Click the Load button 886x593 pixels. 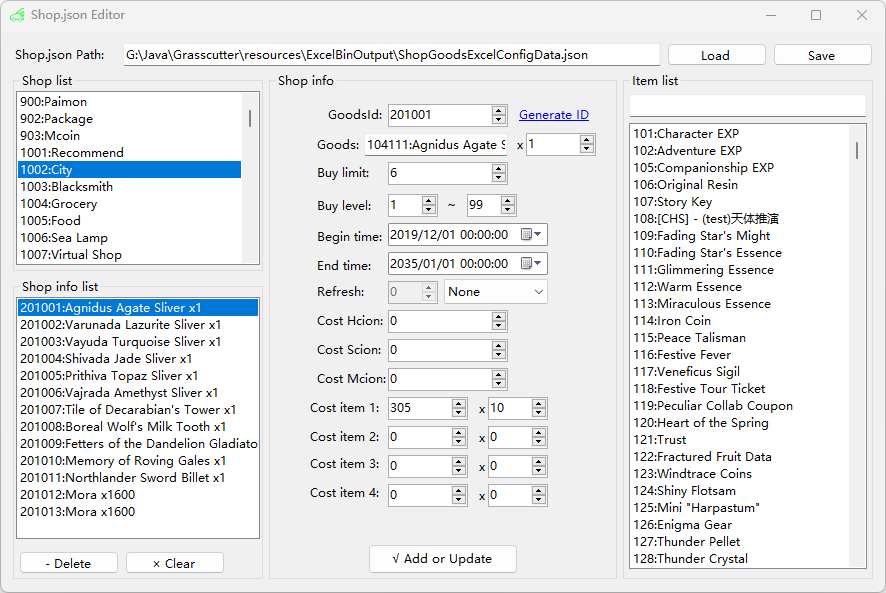click(716, 54)
